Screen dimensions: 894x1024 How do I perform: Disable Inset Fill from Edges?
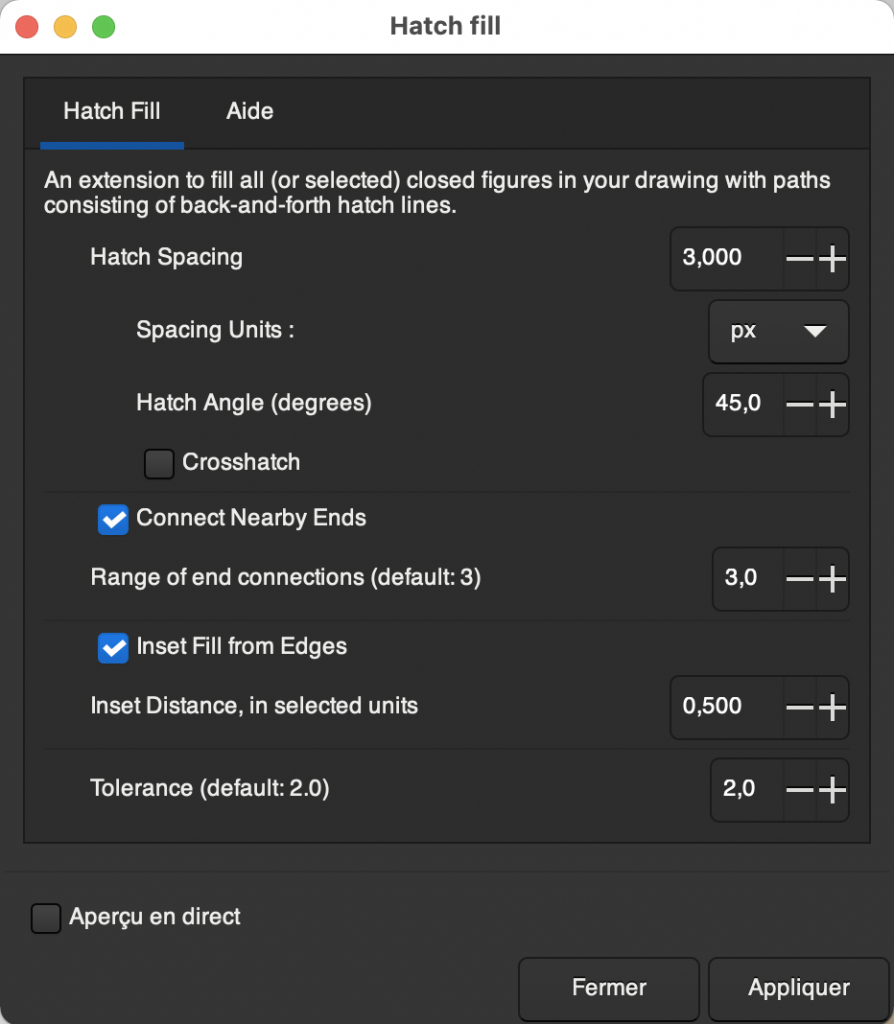pos(113,648)
